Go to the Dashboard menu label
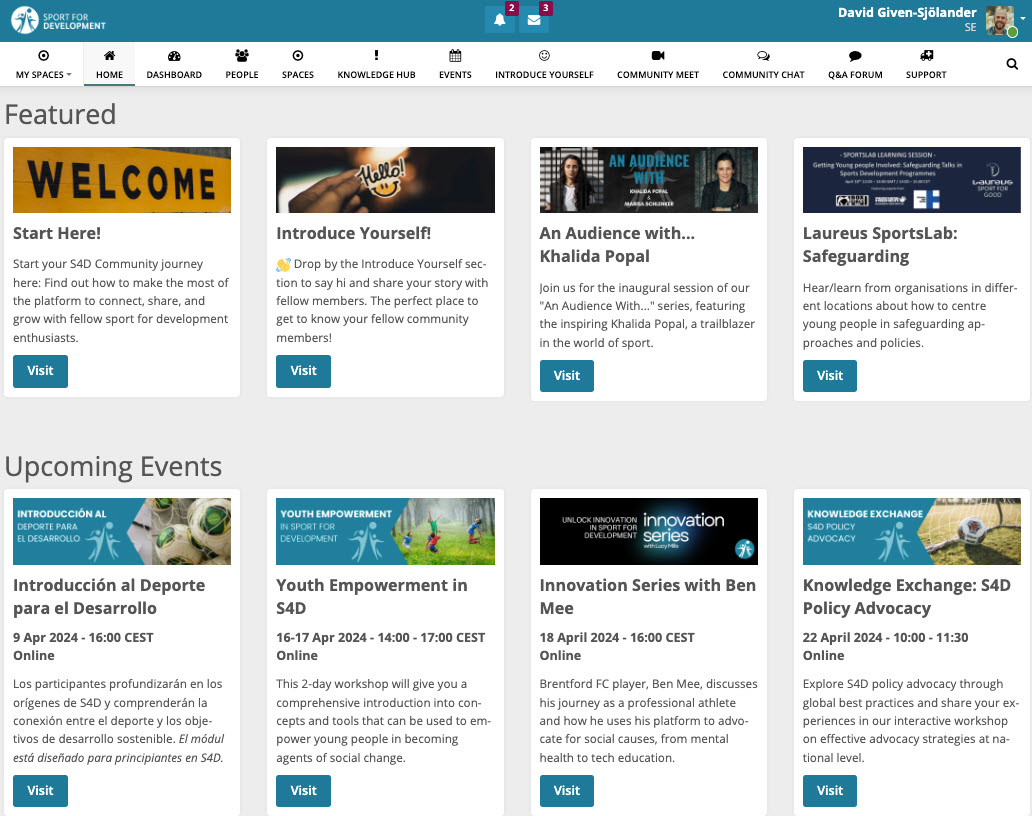The width and height of the screenshot is (1032, 816). 174,75
